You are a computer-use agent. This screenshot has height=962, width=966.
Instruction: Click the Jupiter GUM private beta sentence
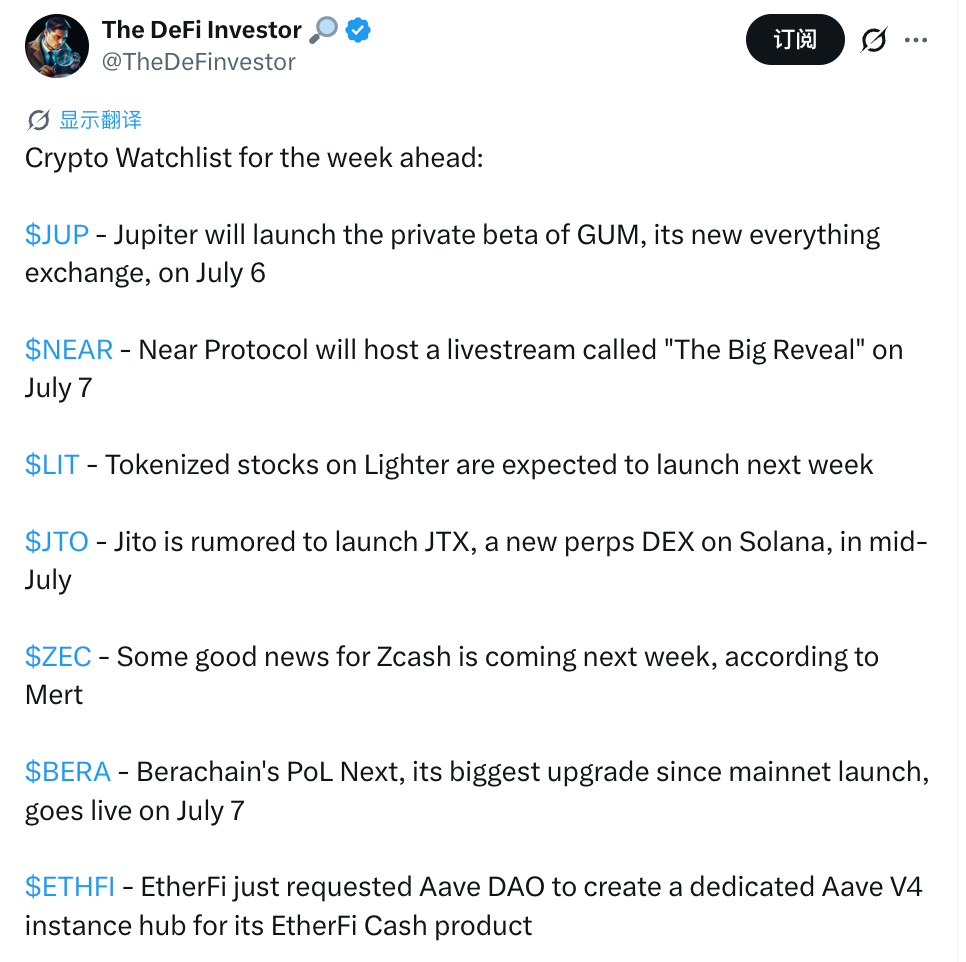pyautogui.click(x=452, y=254)
